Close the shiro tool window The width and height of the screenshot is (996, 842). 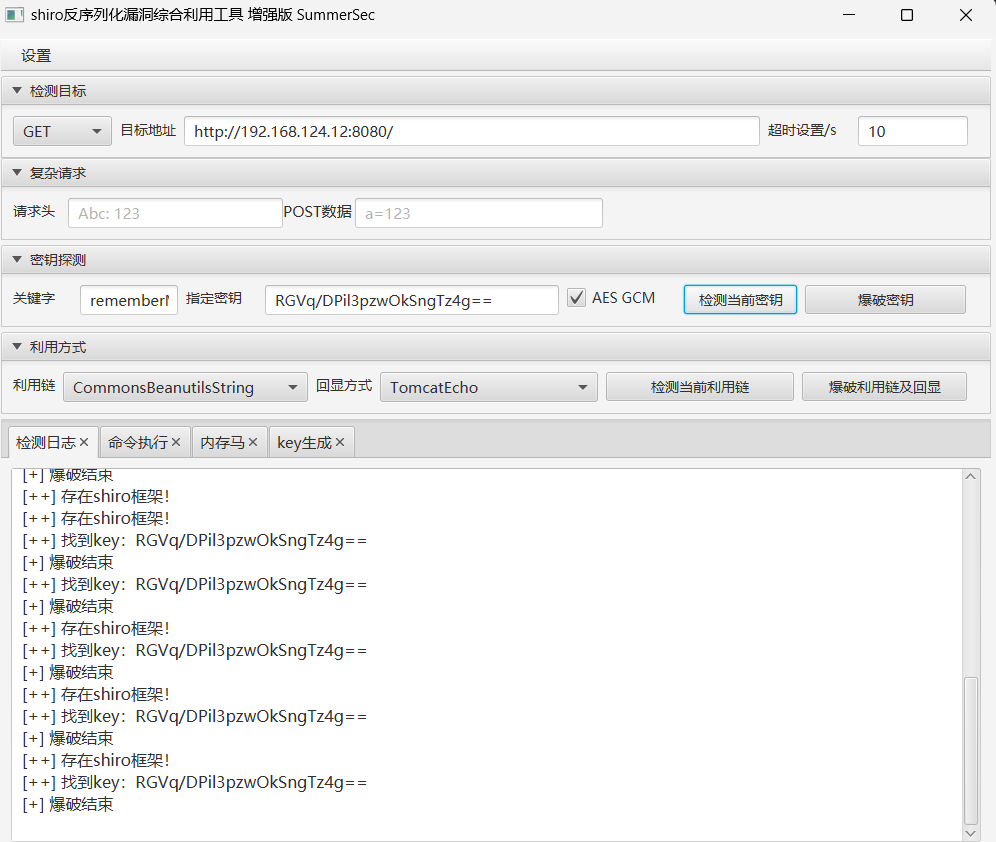tap(966, 15)
